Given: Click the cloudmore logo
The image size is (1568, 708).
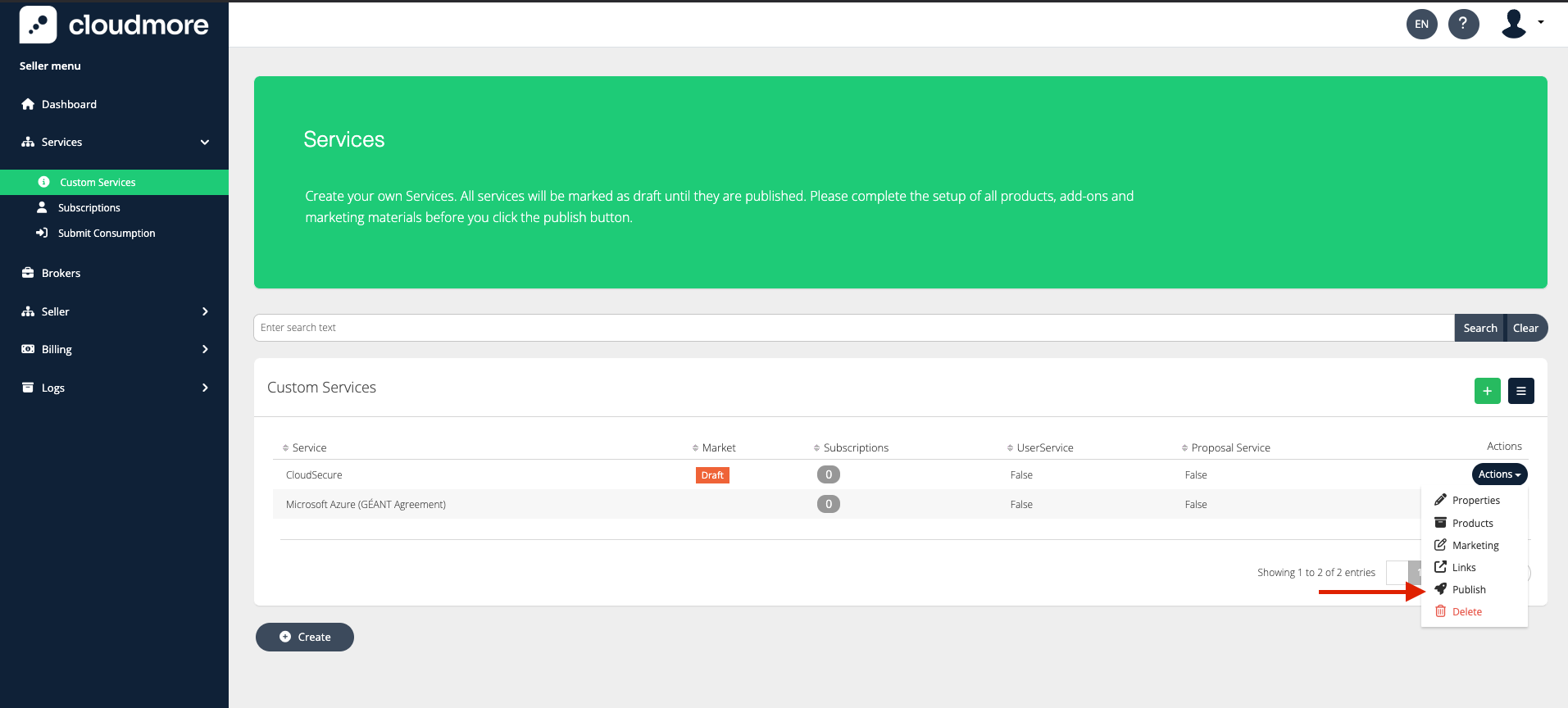Looking at the screenshot, I should point(114,25).
